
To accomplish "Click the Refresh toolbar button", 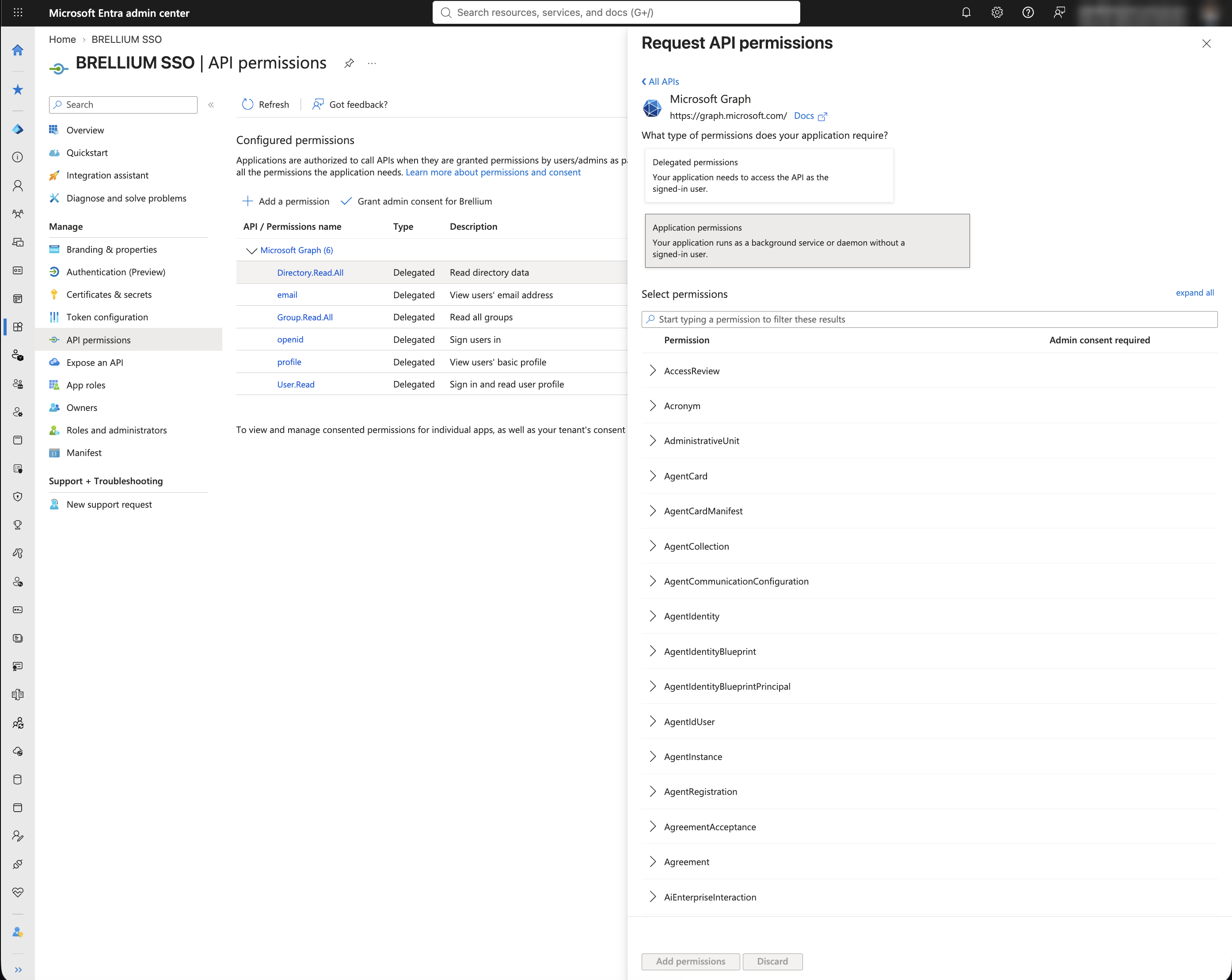I will [x=265, y=105].
